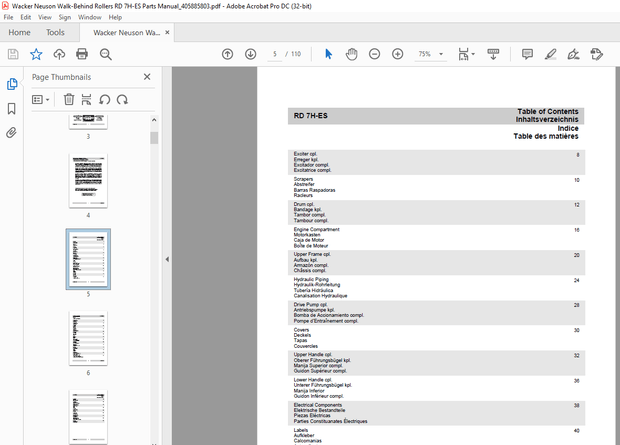620x445 pixels.
Task: Open the fit page options icon
Action: [x=466, y=54]
